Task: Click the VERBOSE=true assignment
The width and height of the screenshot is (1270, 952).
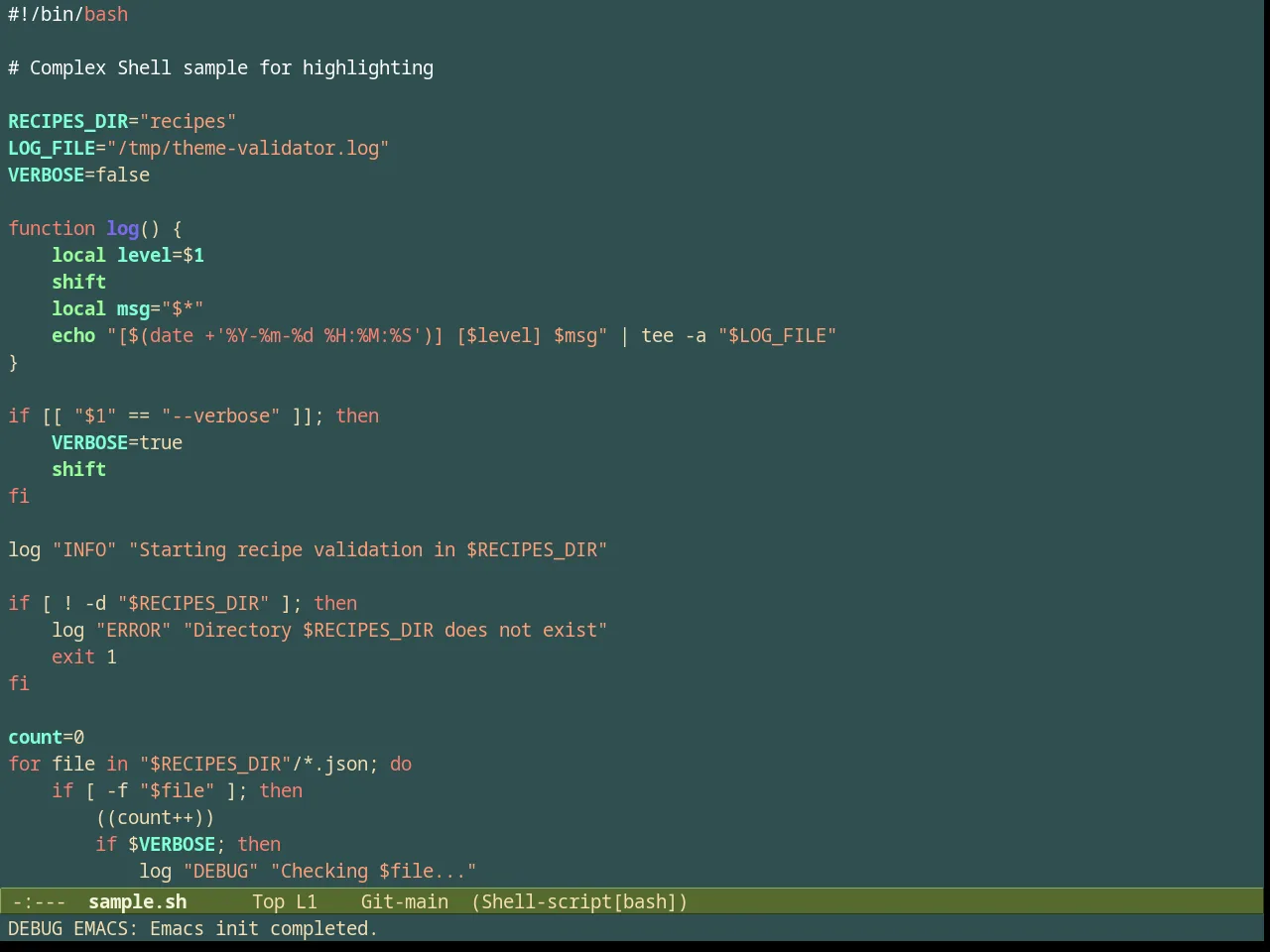Action: click(x=117, y=442)
